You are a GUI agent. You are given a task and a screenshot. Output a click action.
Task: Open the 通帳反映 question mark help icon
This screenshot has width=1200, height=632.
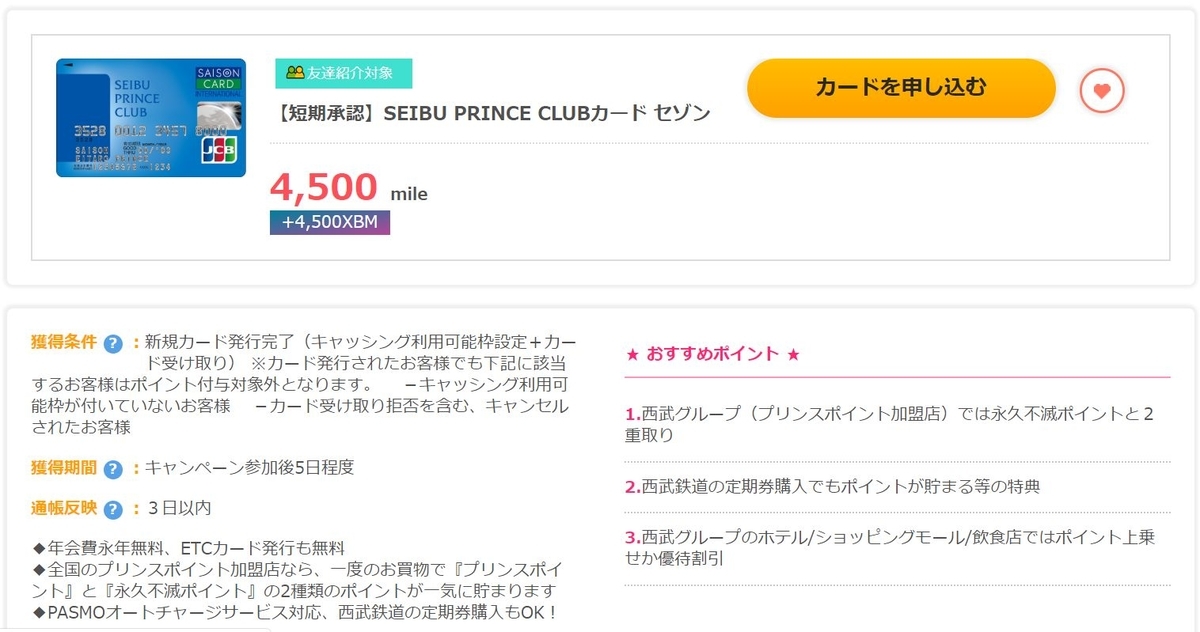point(112,508)
